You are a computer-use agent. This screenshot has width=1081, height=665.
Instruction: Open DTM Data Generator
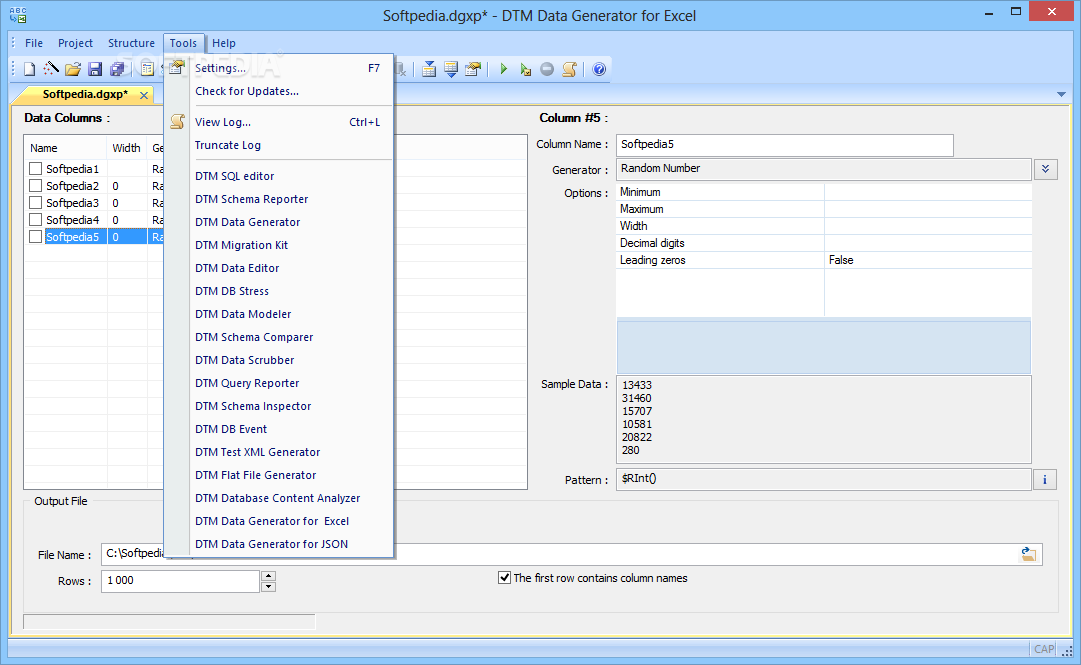coord(279,222)
